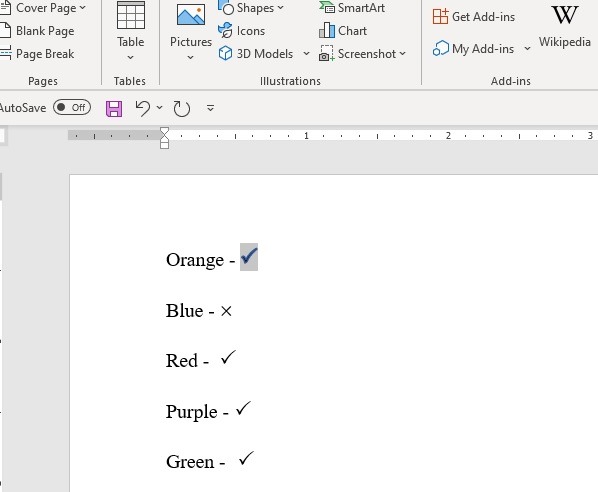598x492 pixels.
Task: Select the highlighted check mark after Orange
Action: click(x=249, y=257)
